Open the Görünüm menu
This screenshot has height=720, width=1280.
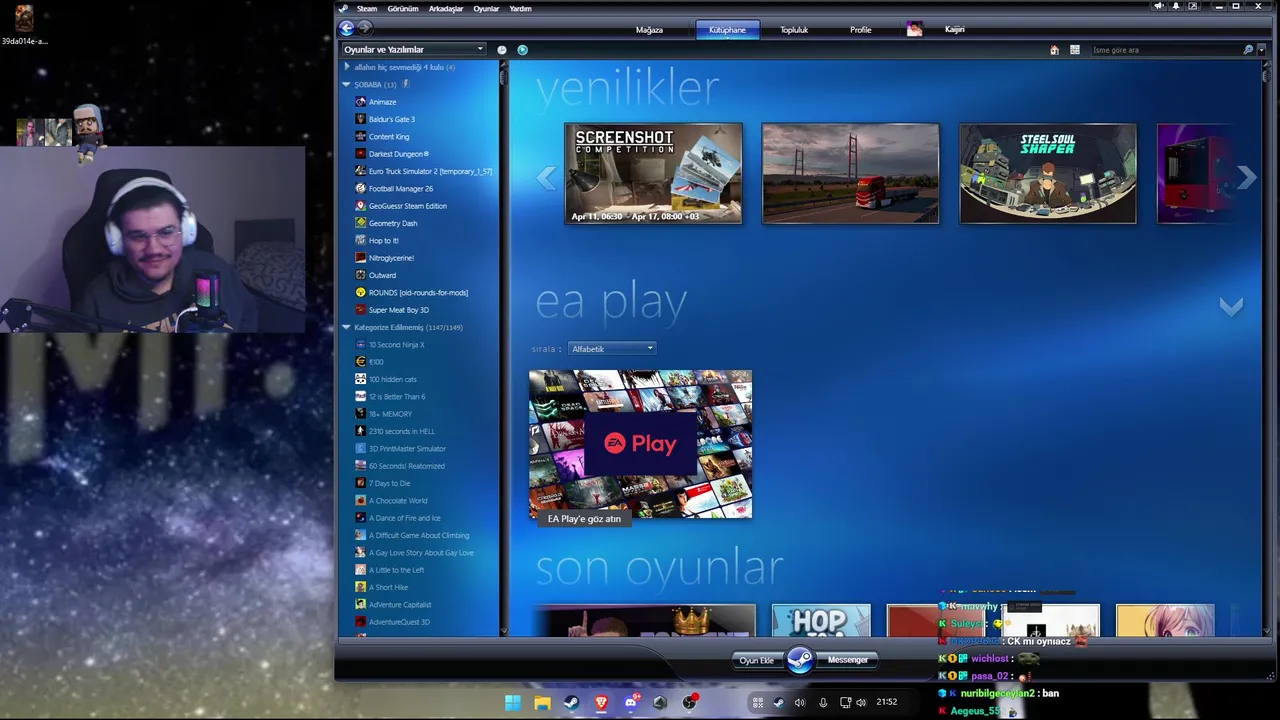(403, 8)
